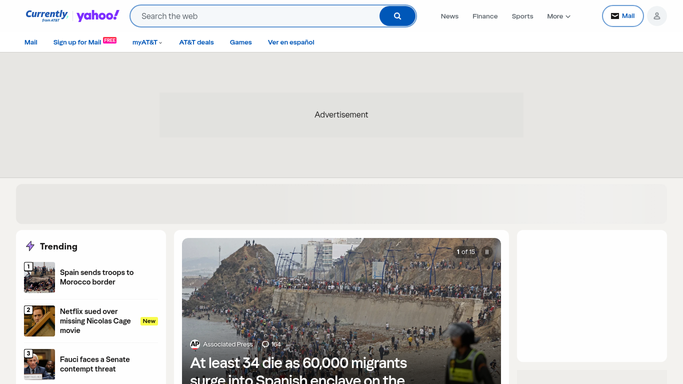This screenshot has height=384, width=683.
Task: Expand the myAT&T dropdown
Action: tap(147, 42)
